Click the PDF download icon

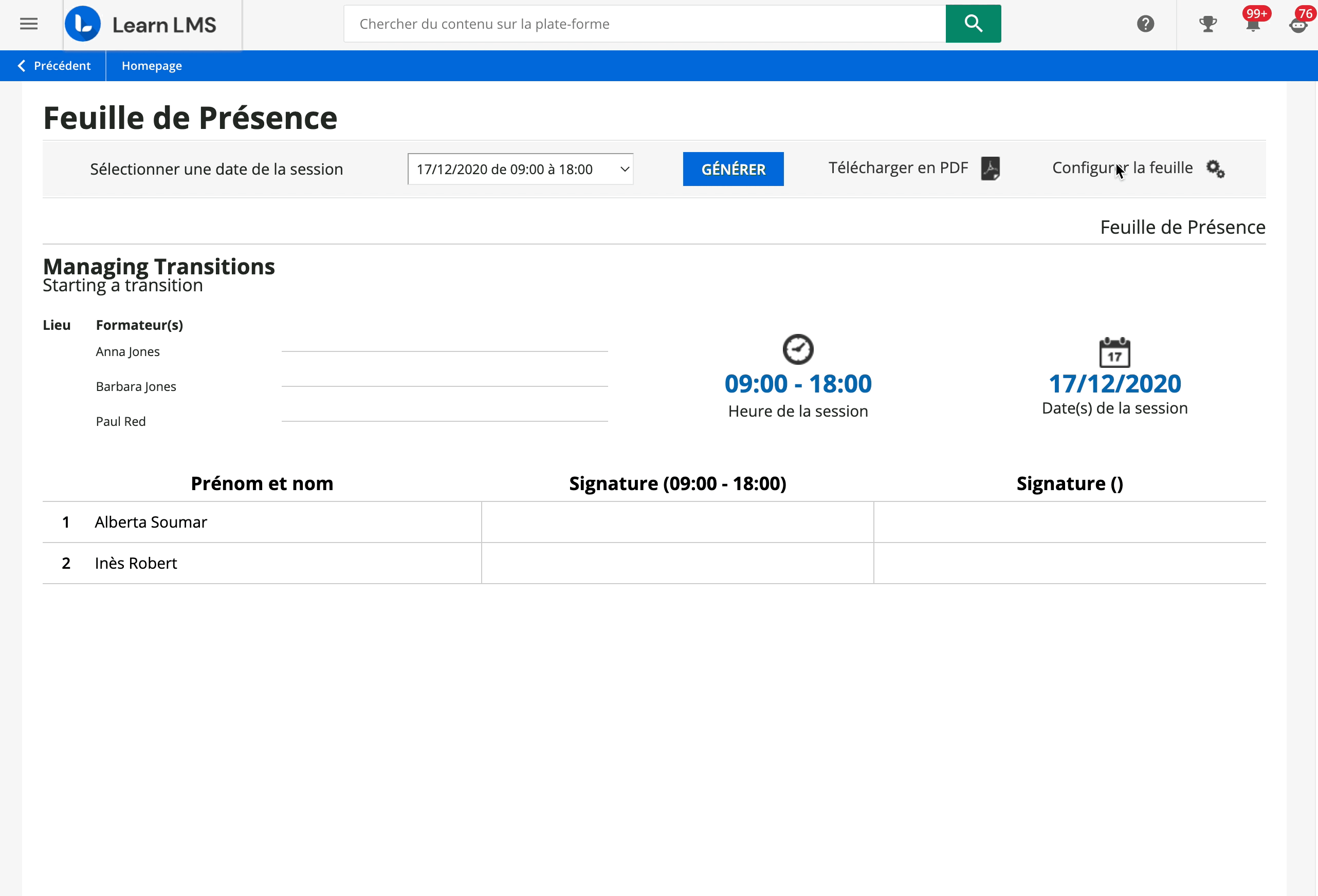pos(990,169)
